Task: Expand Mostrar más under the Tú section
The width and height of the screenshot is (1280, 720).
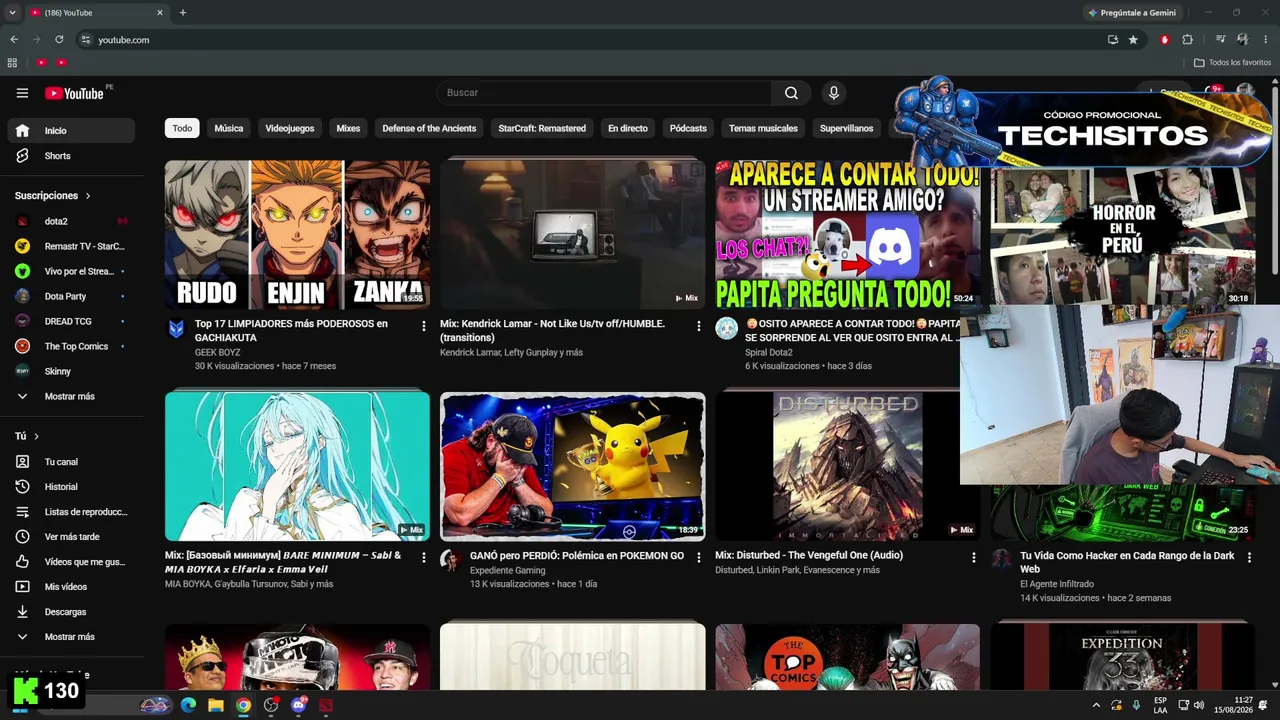Action: coord(71,637)
